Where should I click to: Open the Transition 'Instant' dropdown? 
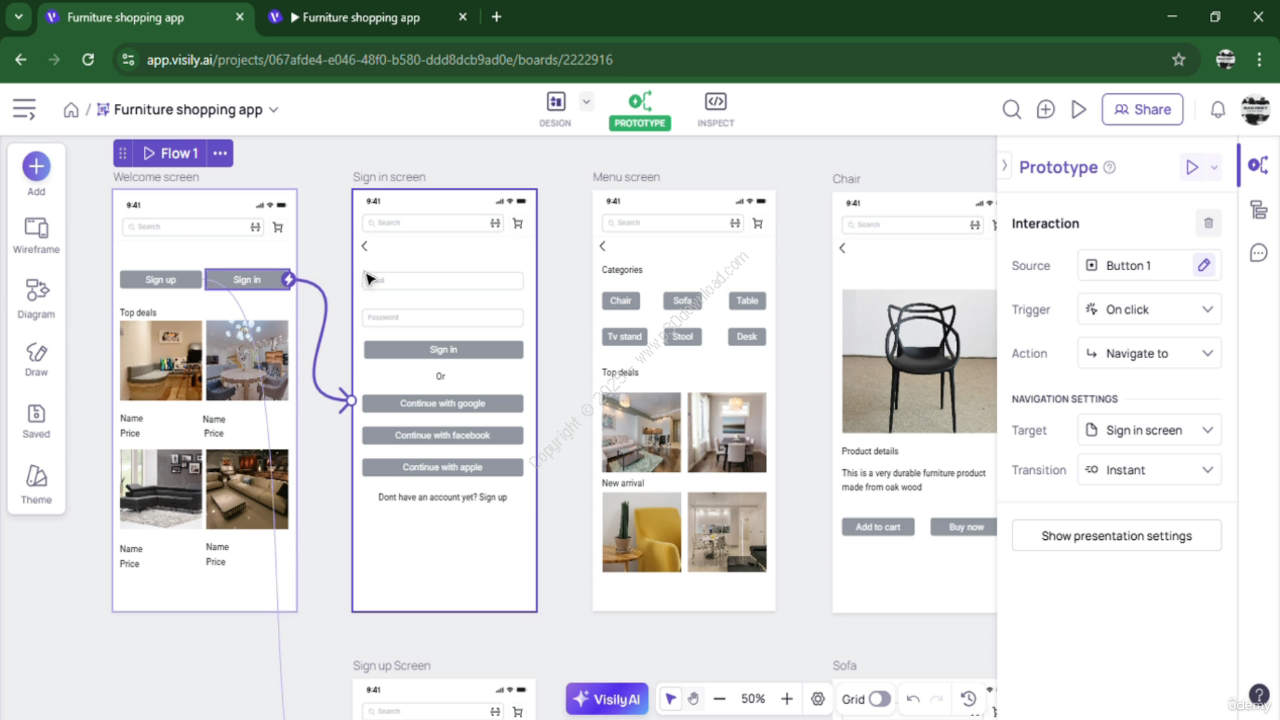(1149, 470)
